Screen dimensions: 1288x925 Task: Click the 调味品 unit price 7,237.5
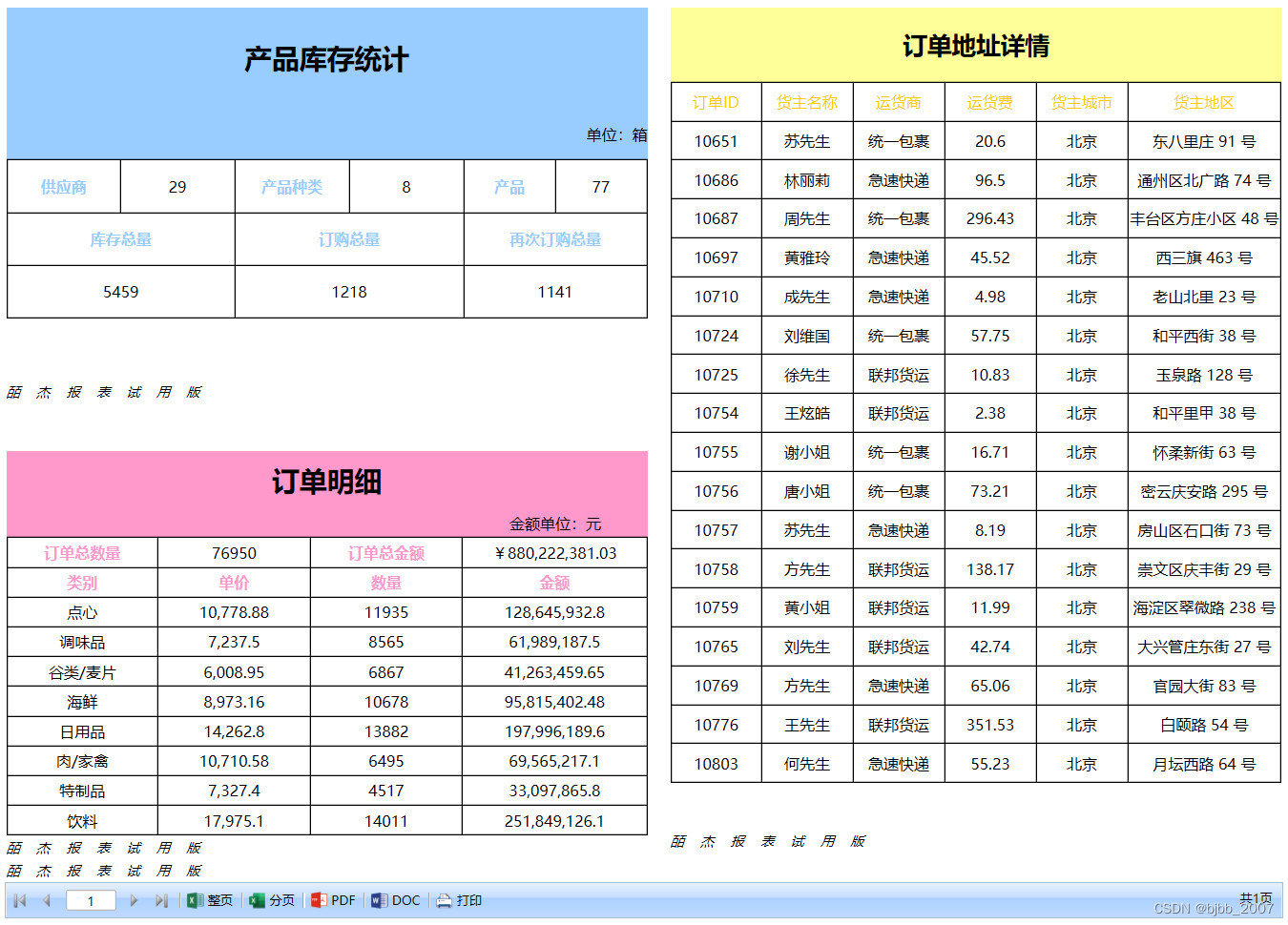tap(234, 642)
